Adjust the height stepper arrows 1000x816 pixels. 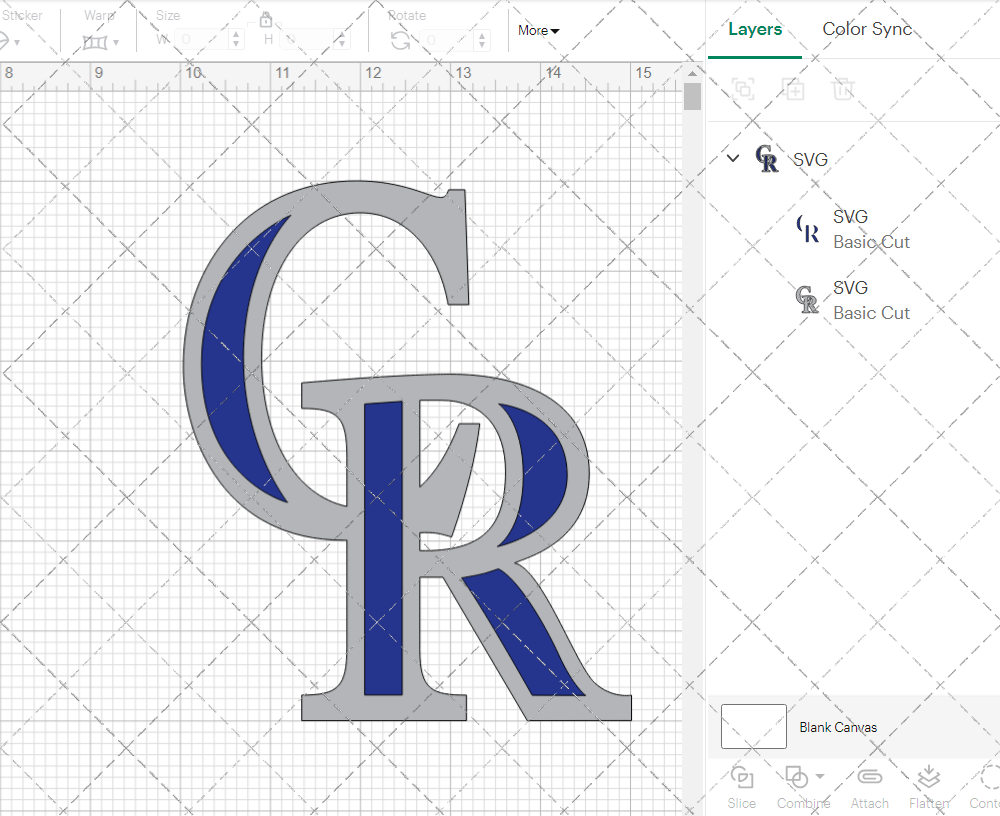tap(342, 40)
